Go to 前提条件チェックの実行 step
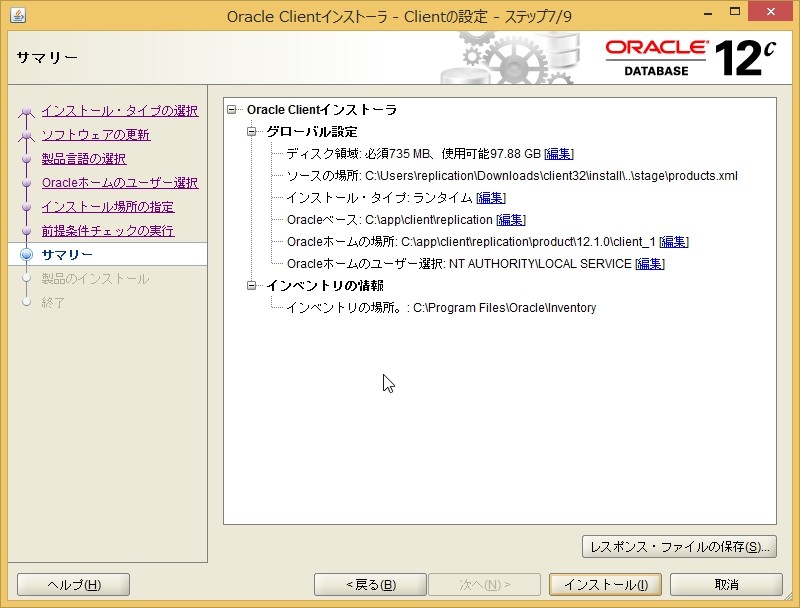800x608 pixels. pyautogui.click(x=108, y=231)
